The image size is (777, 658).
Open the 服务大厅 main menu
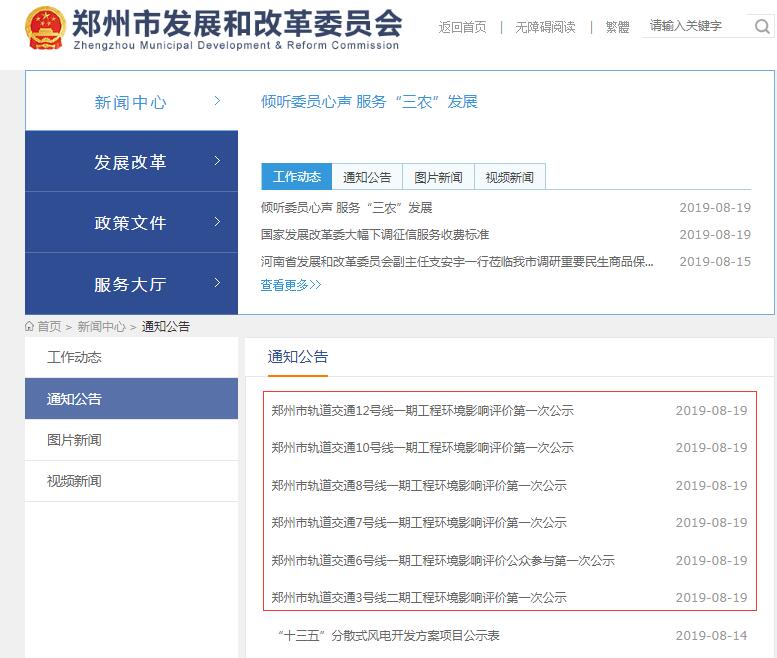pyautogui.click(x=131, y=284)
